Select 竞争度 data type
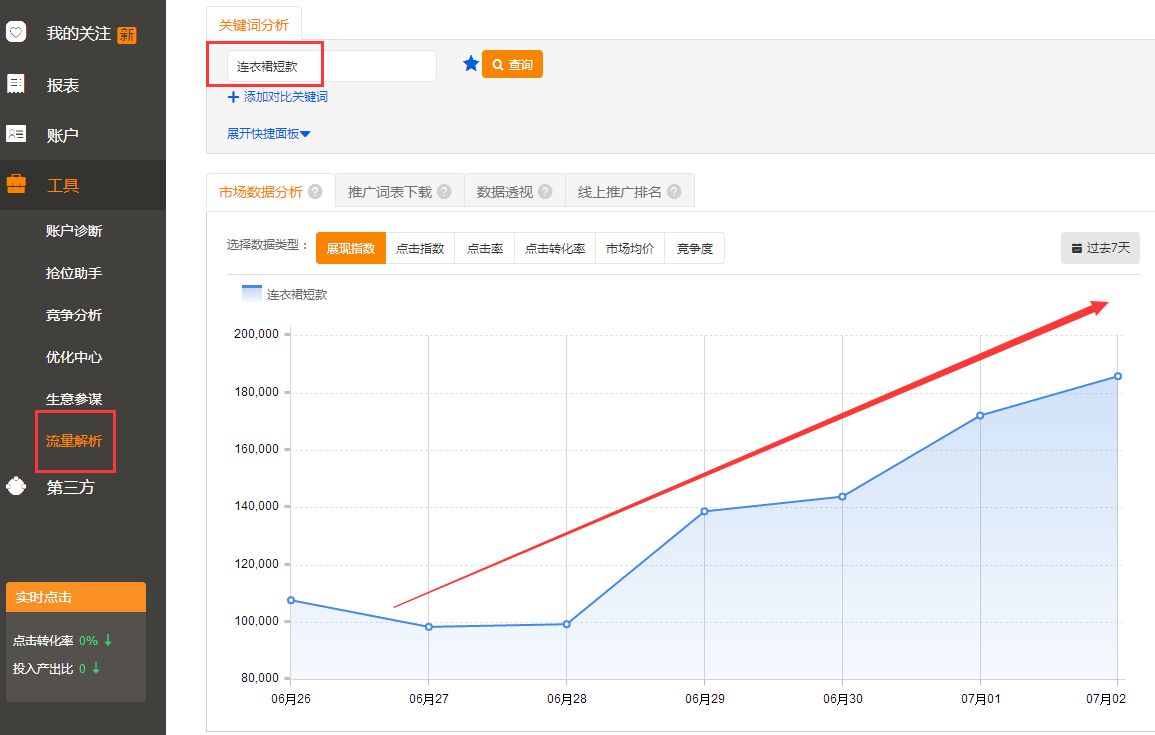This screenshot has width=1155, height=735. tap(694, 249)
